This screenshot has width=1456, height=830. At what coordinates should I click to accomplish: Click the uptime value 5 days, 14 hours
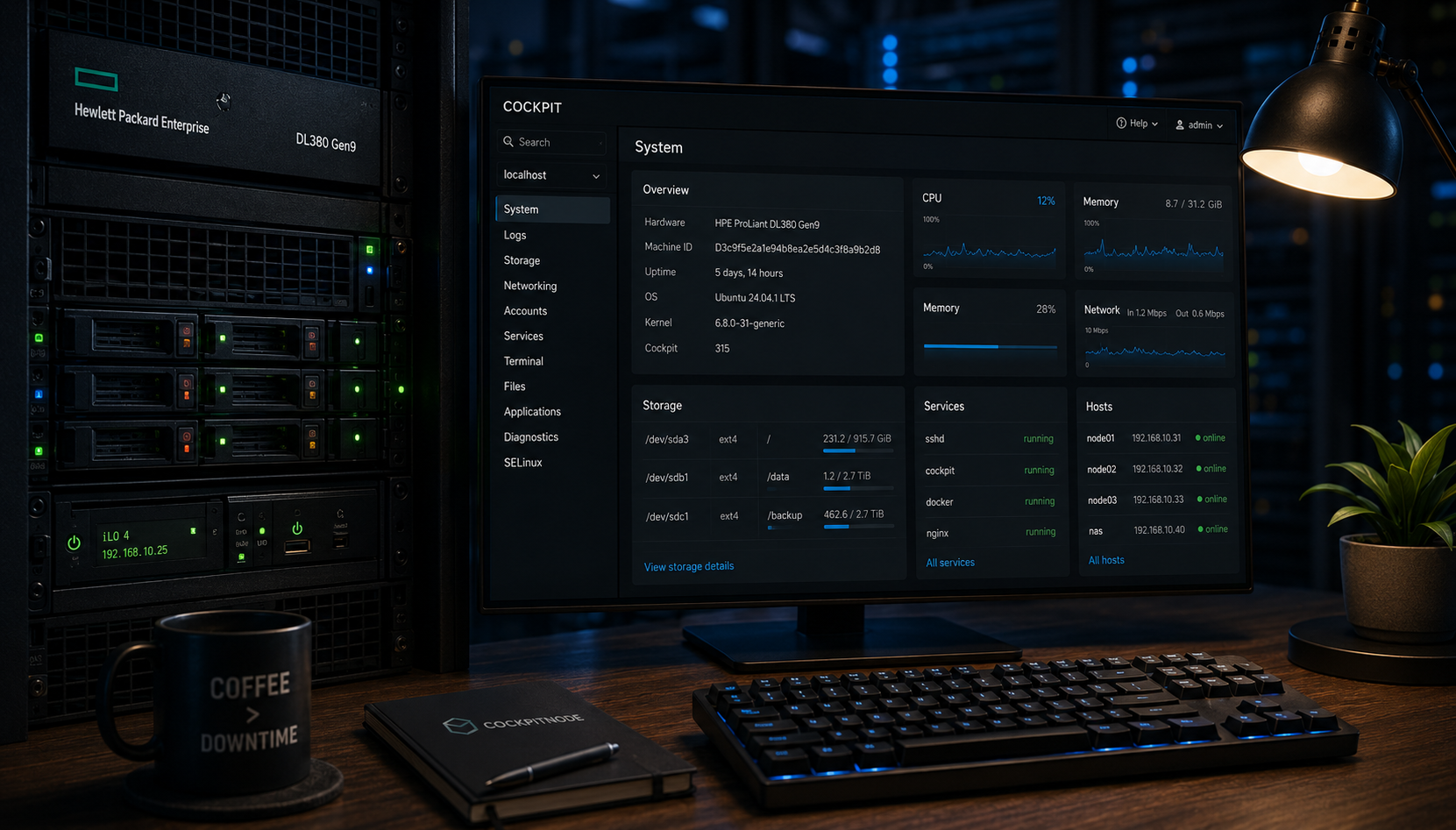pyautogui.click(x=749, y=273)
